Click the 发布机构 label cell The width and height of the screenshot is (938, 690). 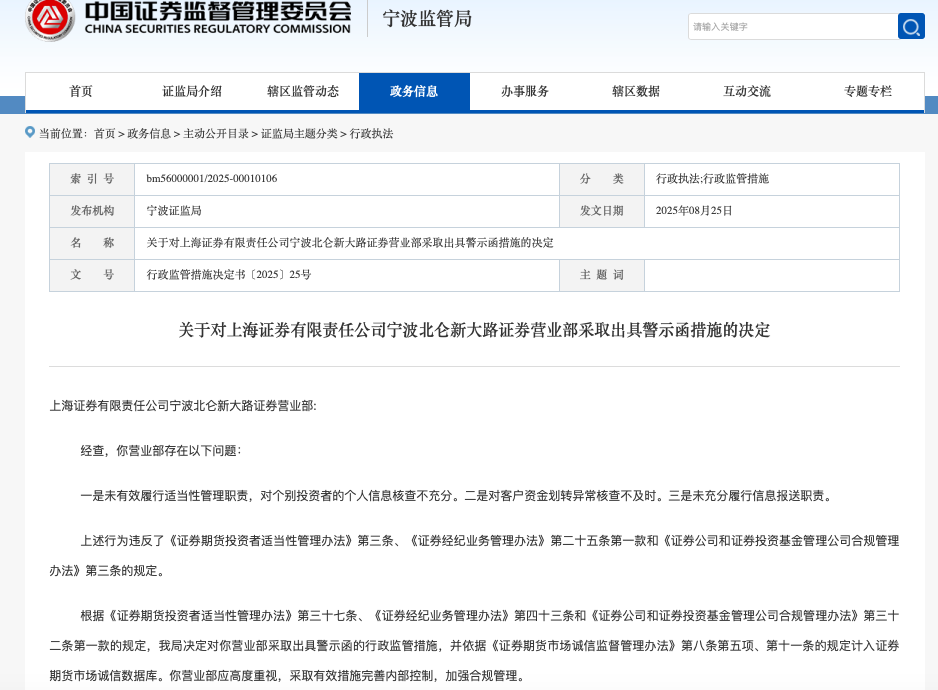(x=92, y=211)
